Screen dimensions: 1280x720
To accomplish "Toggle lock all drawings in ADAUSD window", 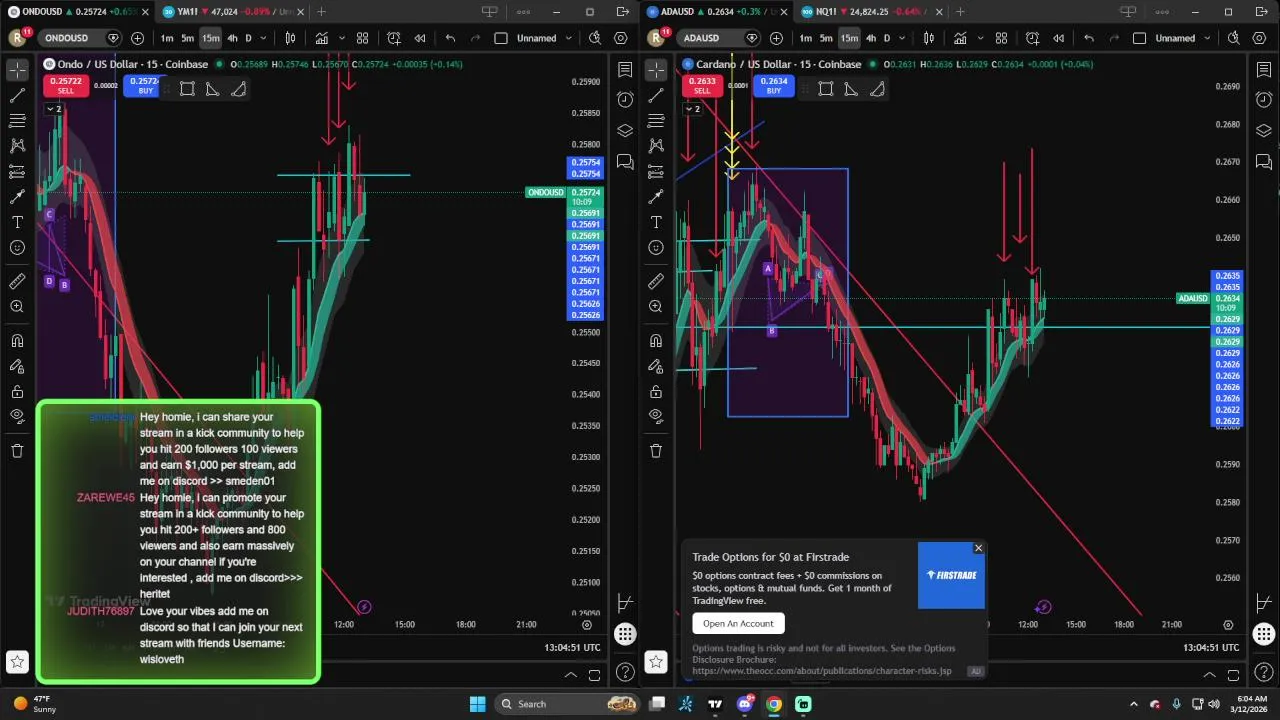I will (656, 392).
